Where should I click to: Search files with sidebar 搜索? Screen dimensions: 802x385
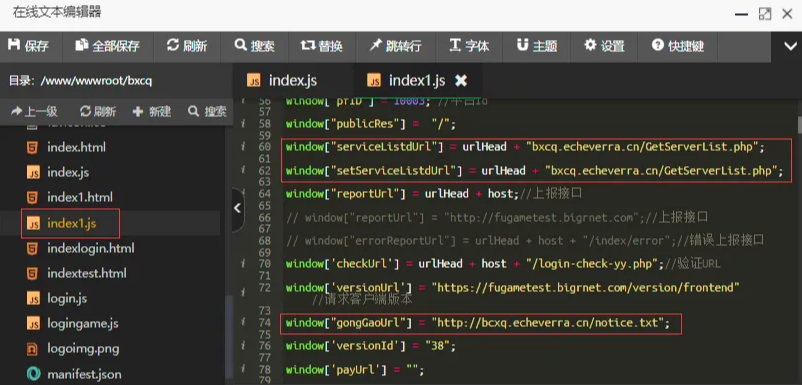207,111
